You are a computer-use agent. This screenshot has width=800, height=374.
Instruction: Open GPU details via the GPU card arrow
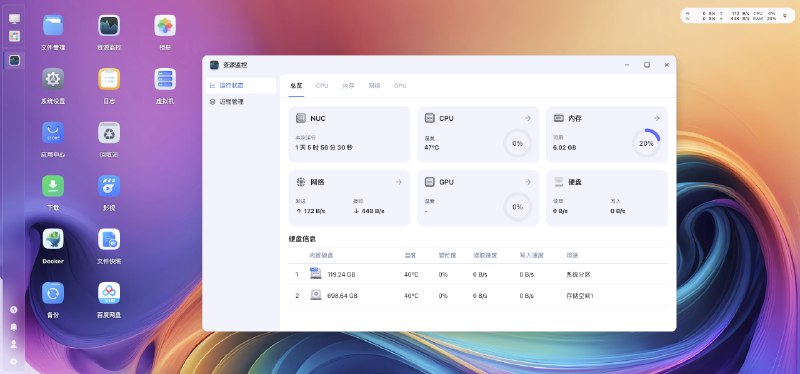click(x=528, y=182)
